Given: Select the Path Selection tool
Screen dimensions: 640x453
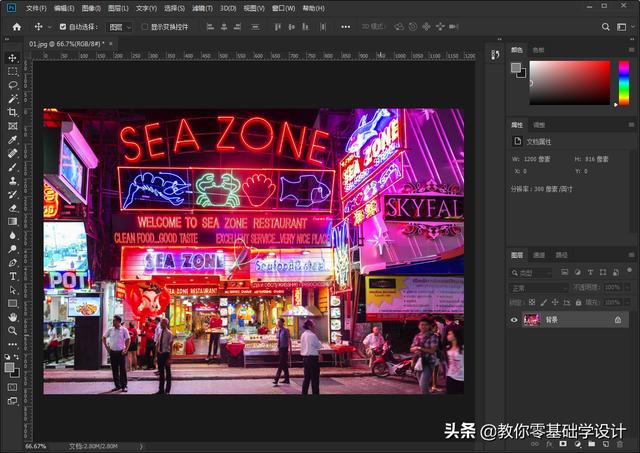Looking at the screenshot, I should coord(13,290).
